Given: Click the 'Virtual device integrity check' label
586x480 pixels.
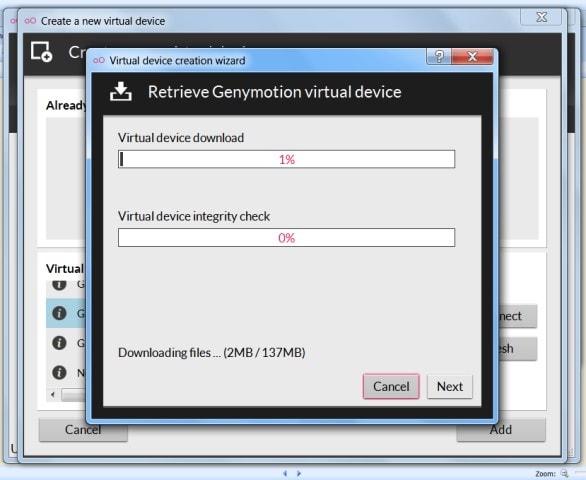Looking at the screenshot, I should [194, 216].
